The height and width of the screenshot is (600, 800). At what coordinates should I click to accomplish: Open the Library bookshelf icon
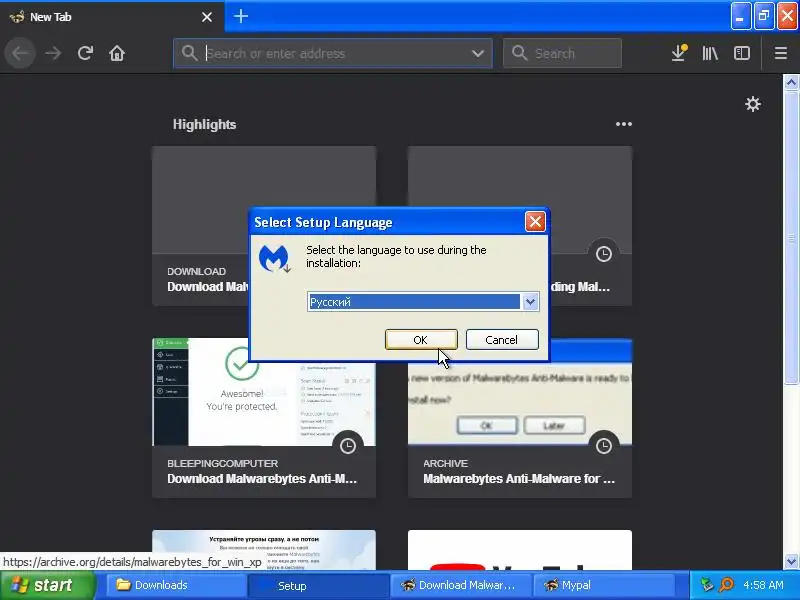pyautogui.click(x=710, y=53)
